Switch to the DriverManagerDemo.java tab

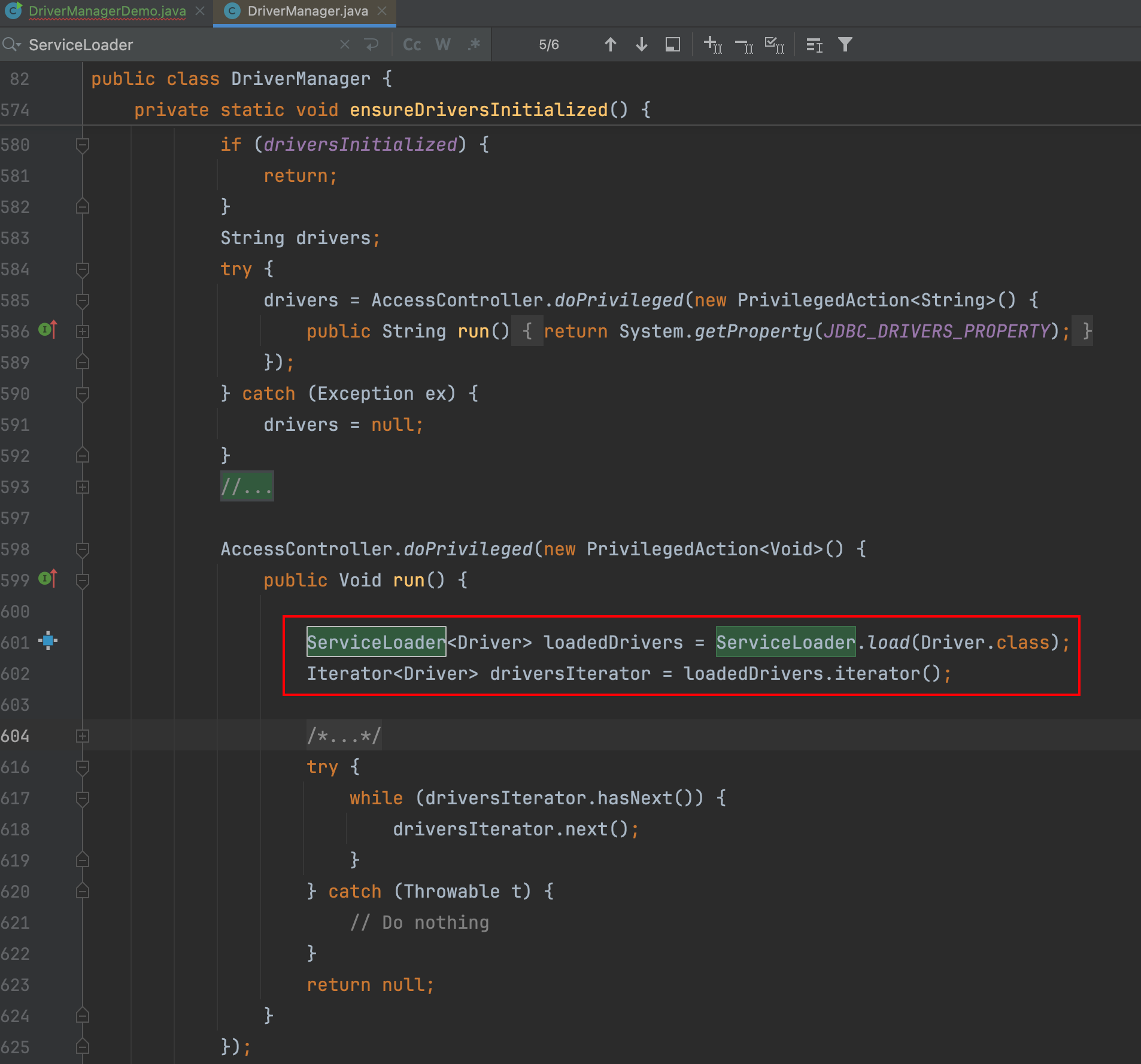[107, 11]
